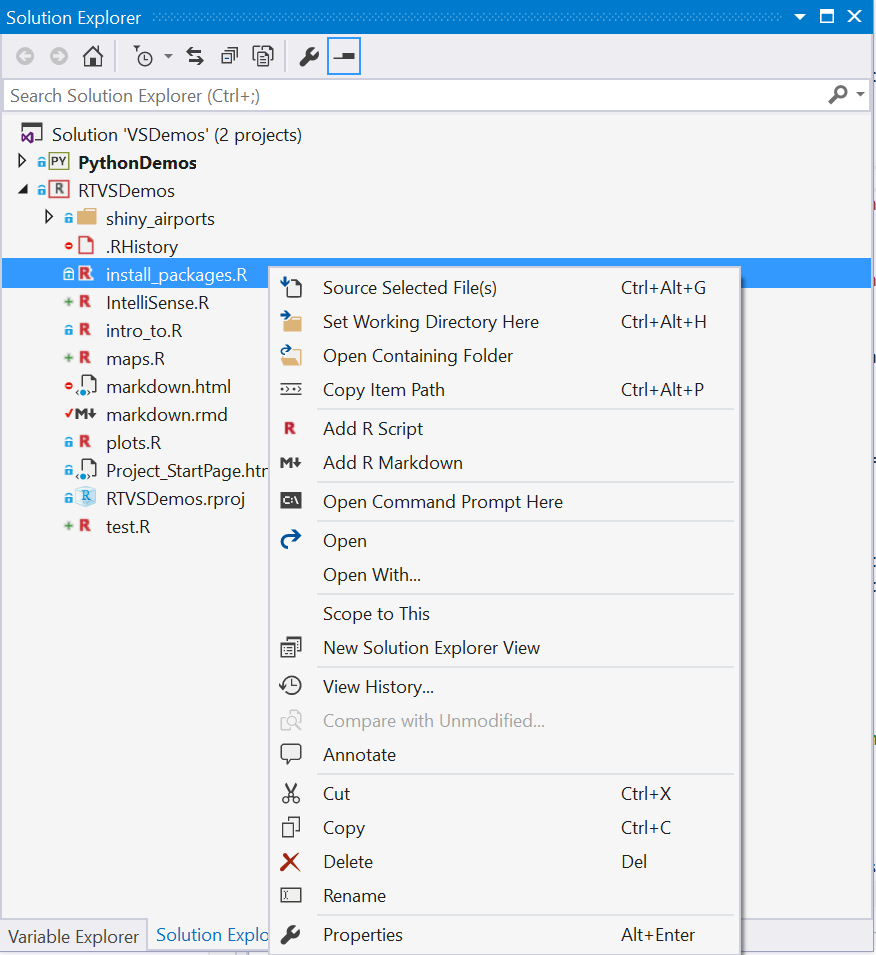Screen dimensions: 876x955
Task: Toggle the Show All Files icon
Action: (x=263, y=57)
